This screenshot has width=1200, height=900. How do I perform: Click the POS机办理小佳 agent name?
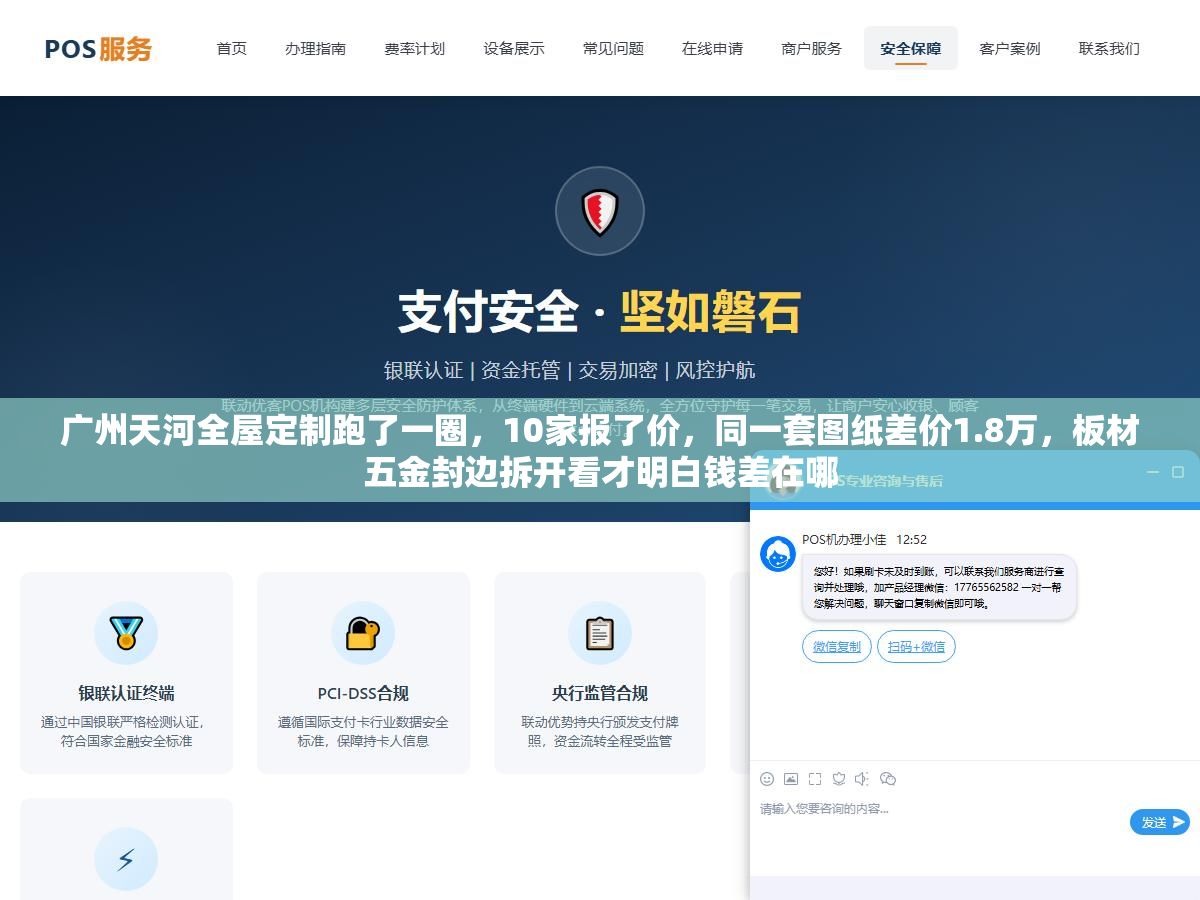coord(844,540)
